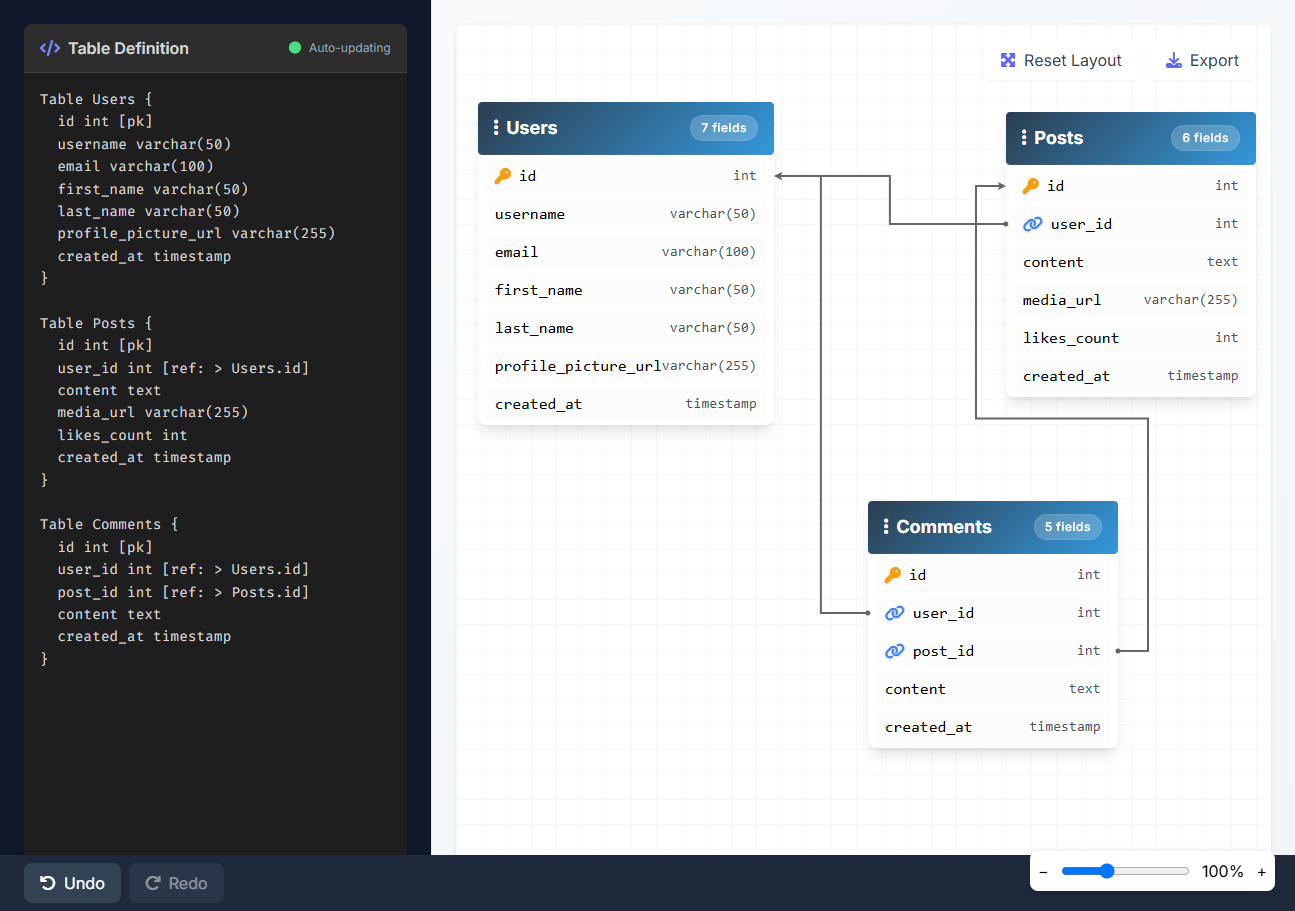The height and width of the screenshot is (911, 1295).
Task: Click the 'Table Posts {' code line
Action: pyautogui.click(x=95, y=323)
